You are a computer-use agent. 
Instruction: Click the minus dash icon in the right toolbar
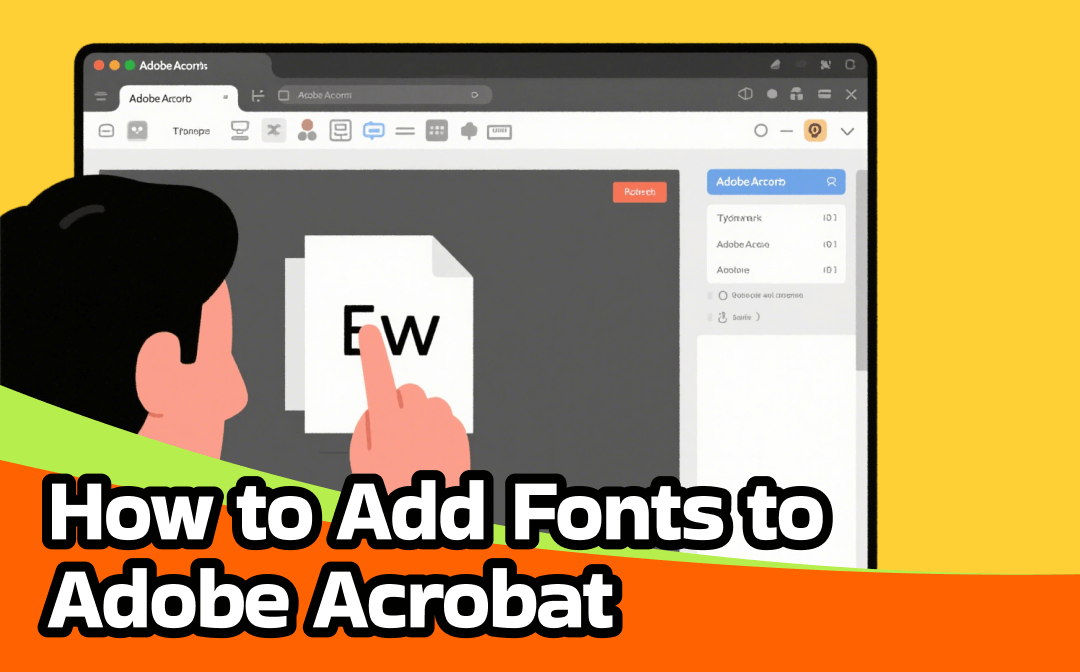point(787,131)
